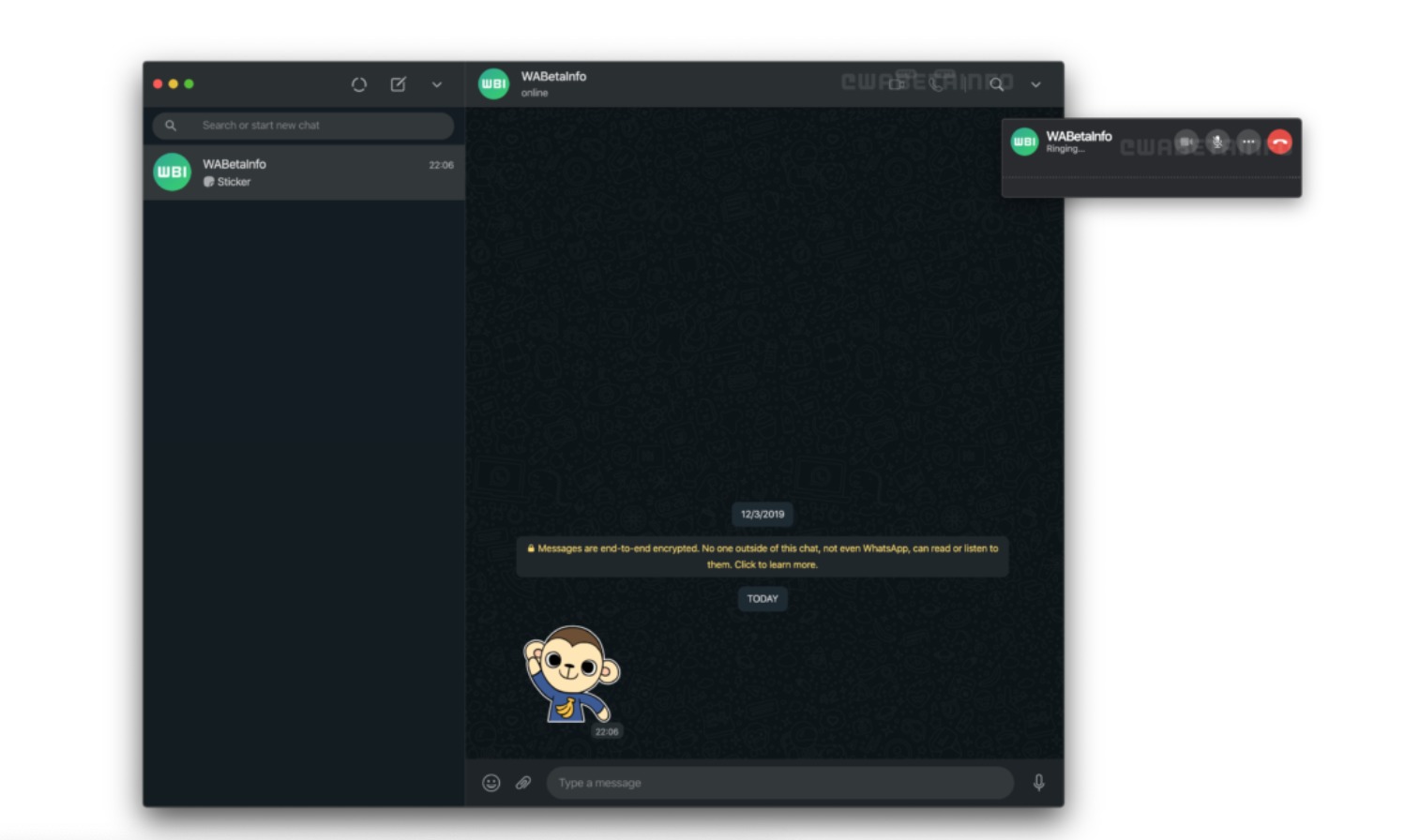This screenshot has width=1420, height=840.
Task: Click the WABetaInfo name in chat header
Action: tap(553, 76)
